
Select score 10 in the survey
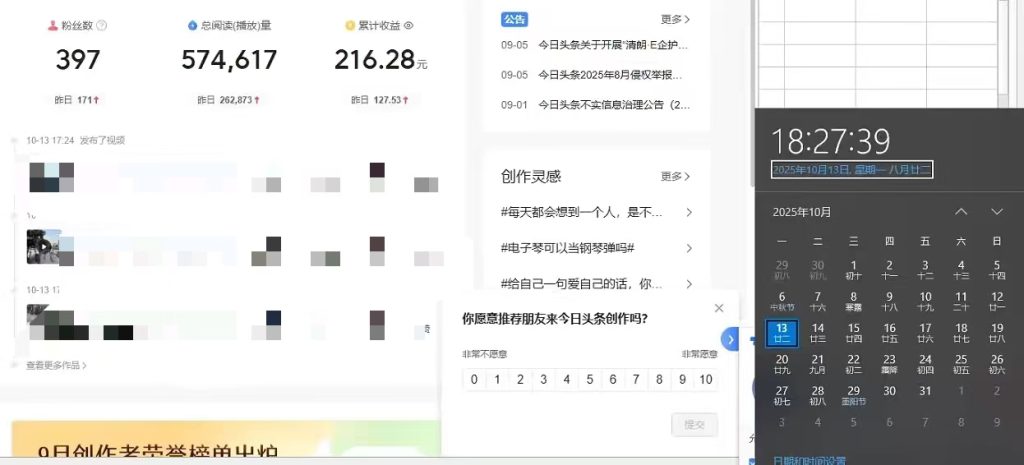point(706,379)
